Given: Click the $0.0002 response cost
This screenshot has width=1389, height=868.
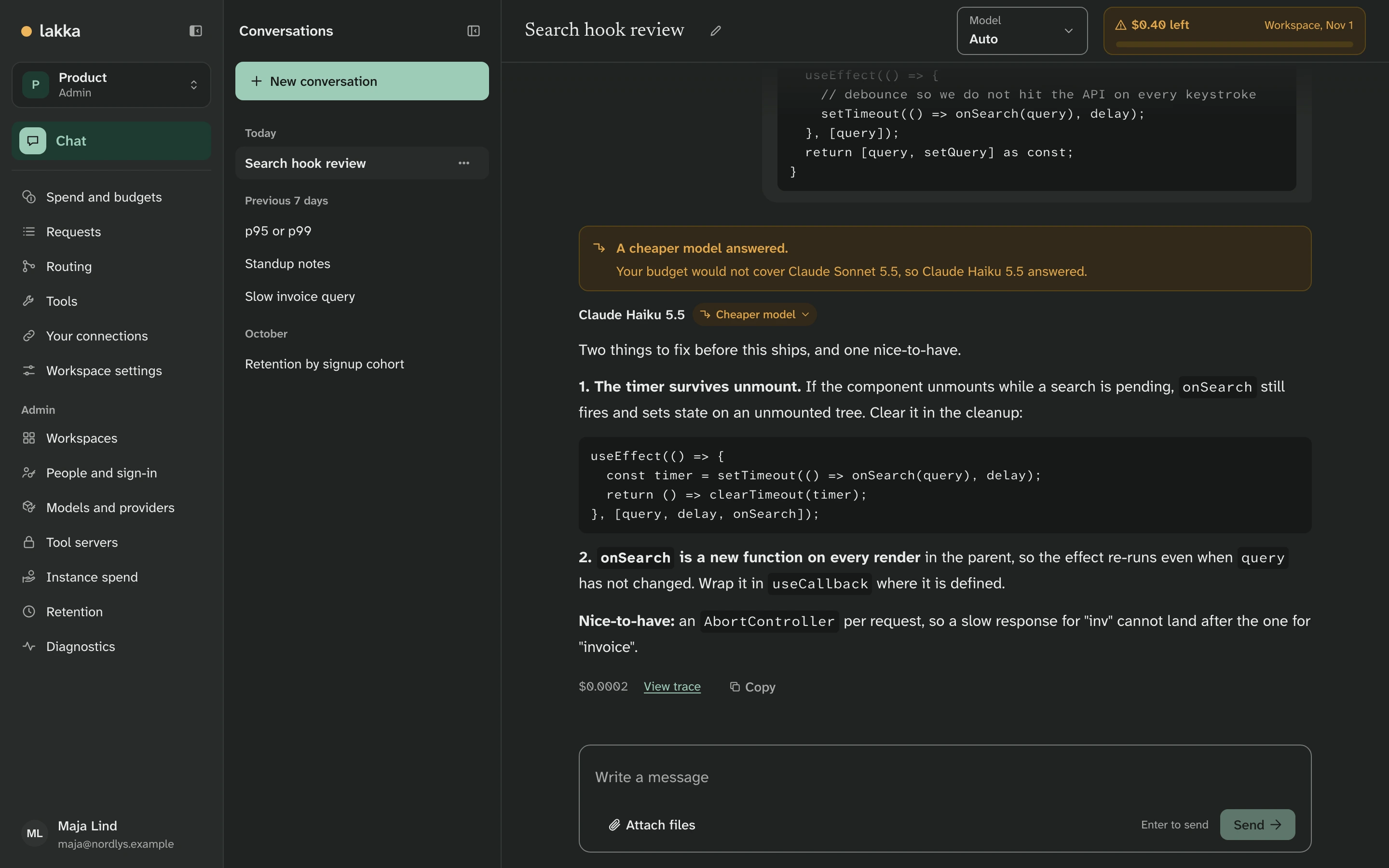Looking at the screenshot, I should (x=603, y=687).
